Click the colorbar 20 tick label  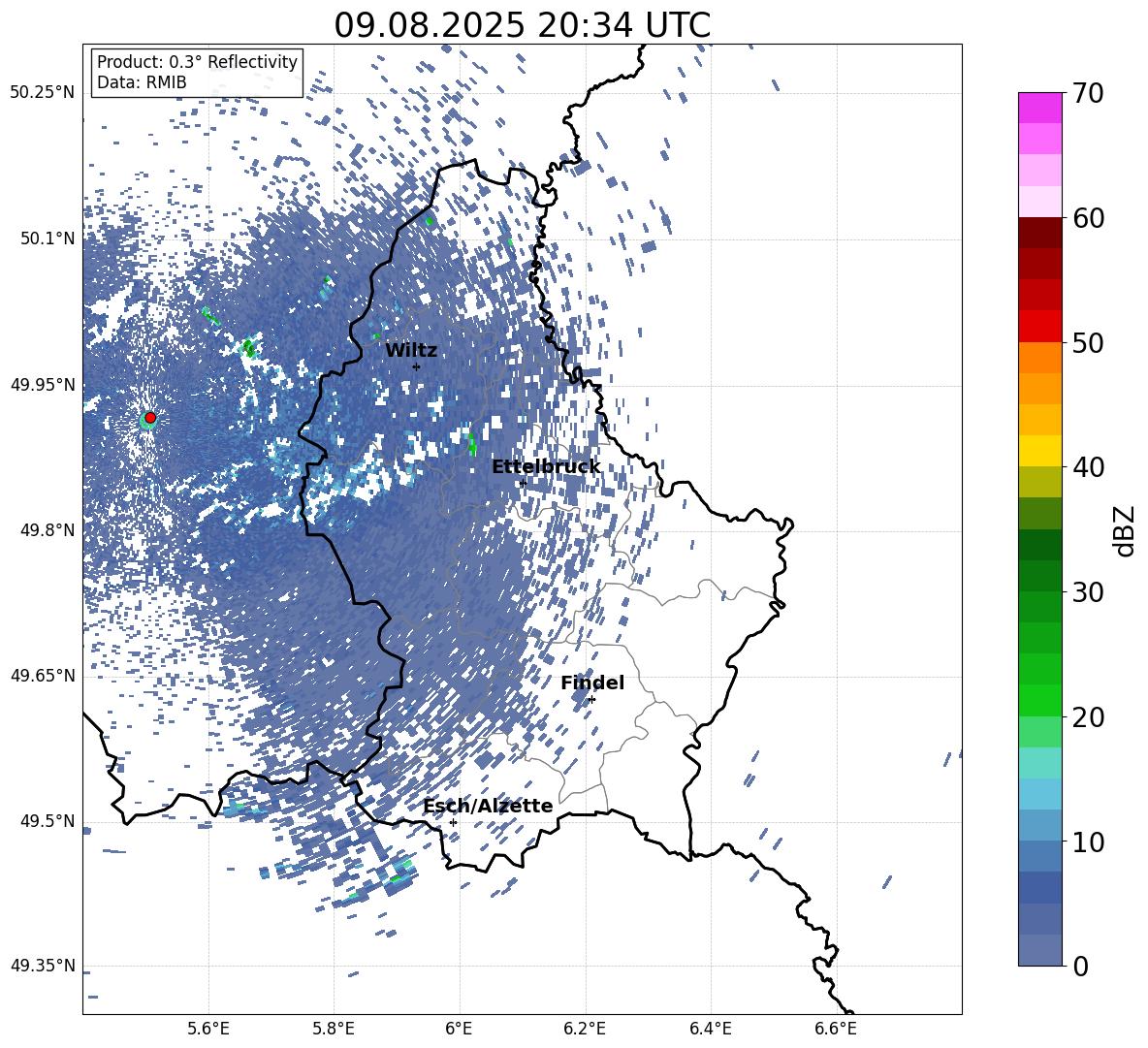coord(1088,716)
